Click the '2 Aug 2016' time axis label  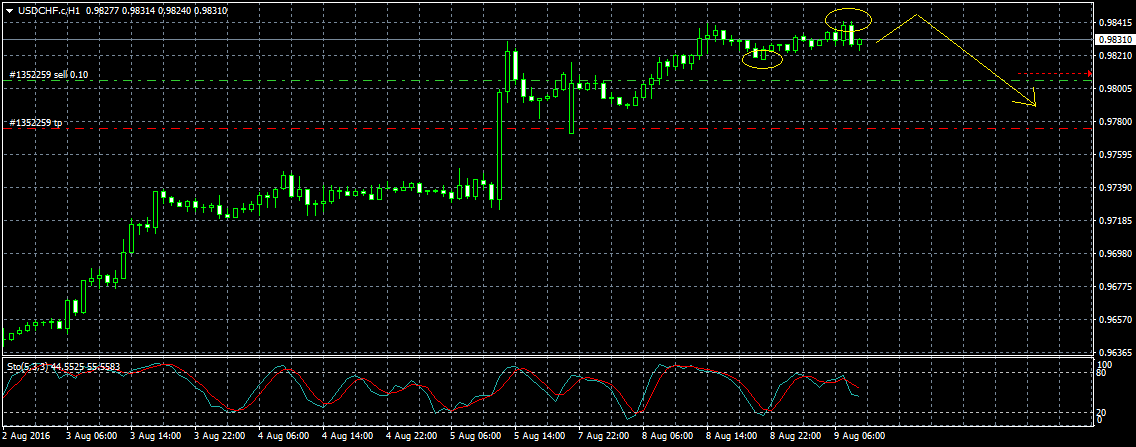pyautogui.click(x=24, y=436)
